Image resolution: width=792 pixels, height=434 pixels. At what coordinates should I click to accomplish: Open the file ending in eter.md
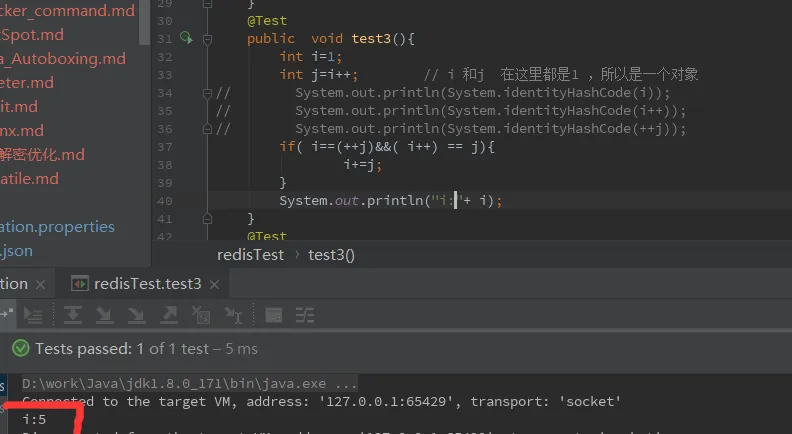pyautogui.click(x=27, y=82)
